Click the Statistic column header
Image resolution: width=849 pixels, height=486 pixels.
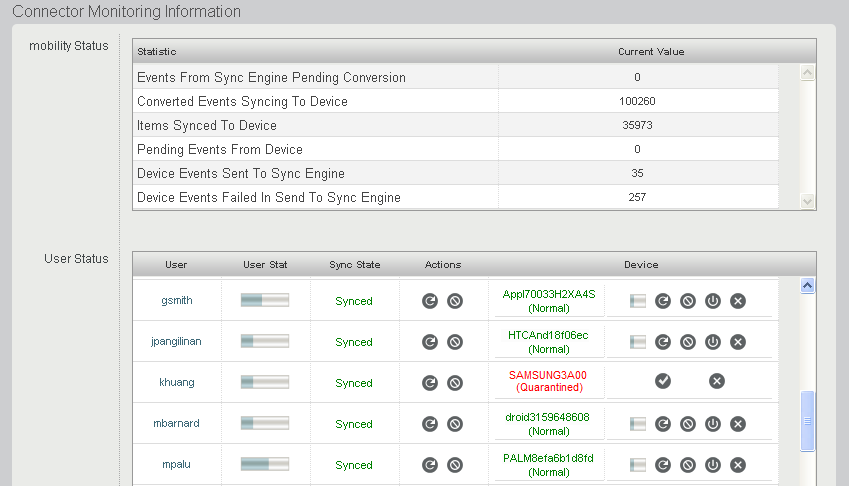click(157, 51)
